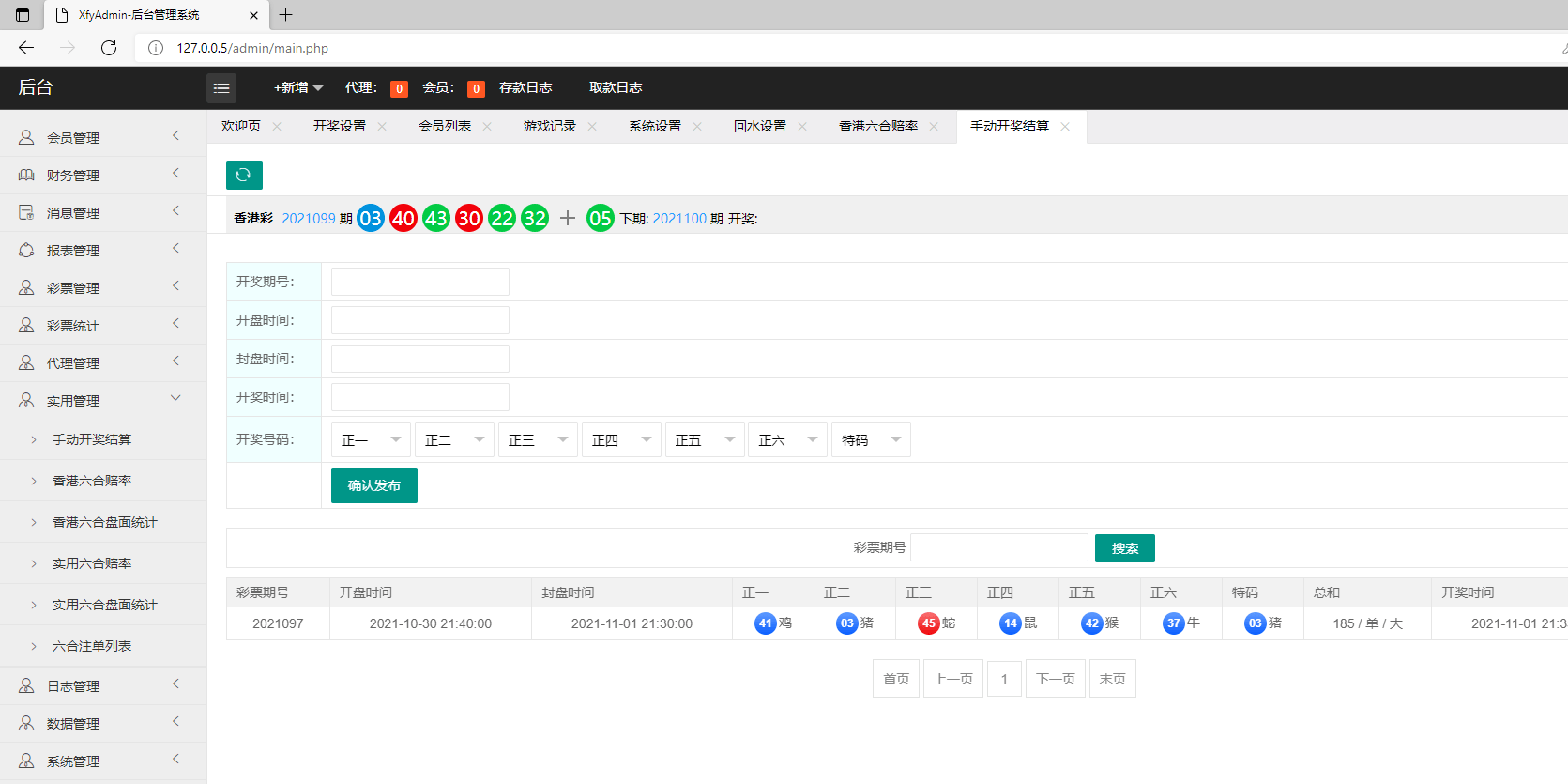Click the 封盘时间 input field
The image size is (1568, 784).
[x=420, y=359]
